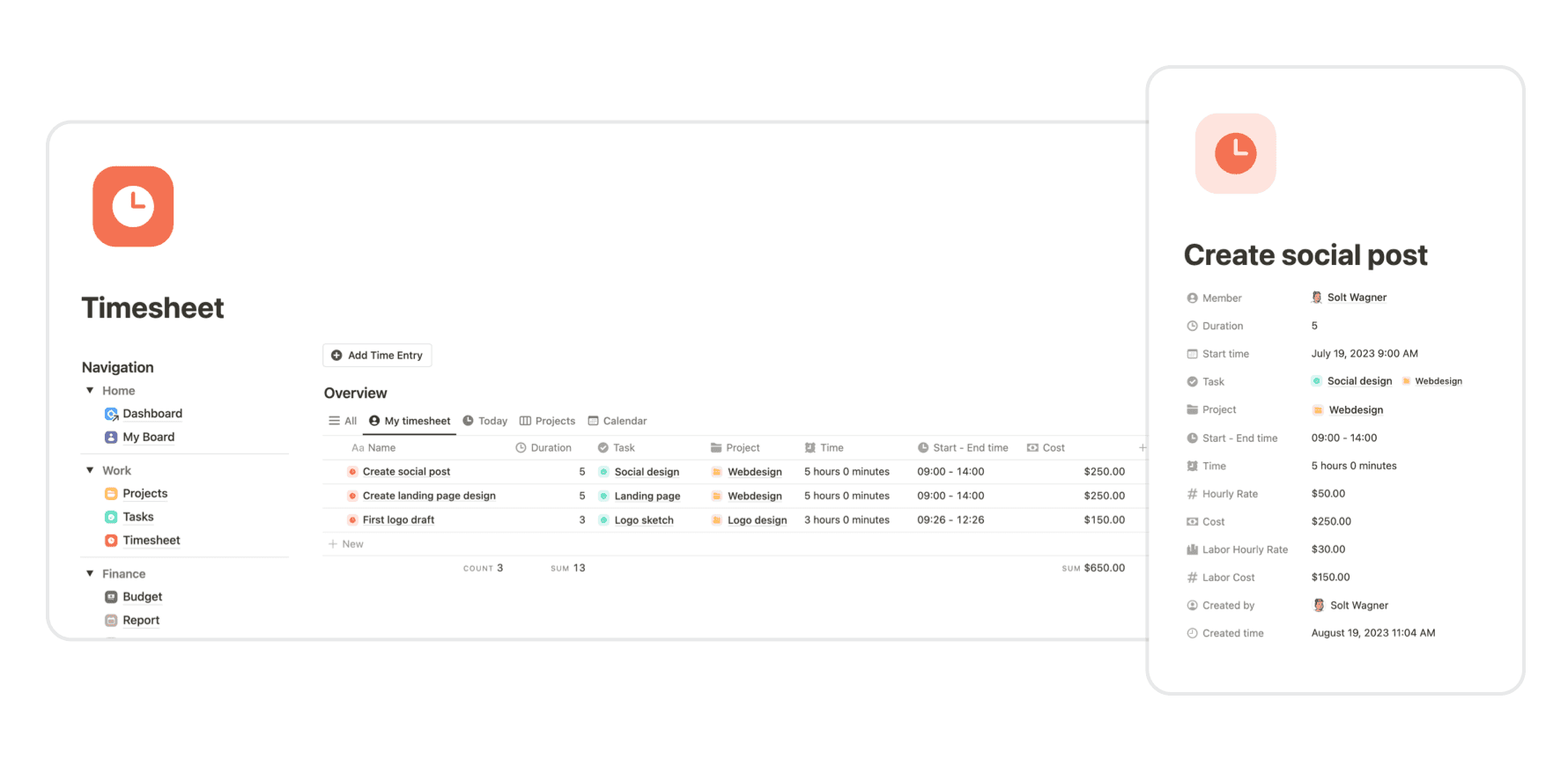Click the $150.00 cost cell in table
The image size is (1568, 759).
pyautogui.click(x=1104, y=520)
